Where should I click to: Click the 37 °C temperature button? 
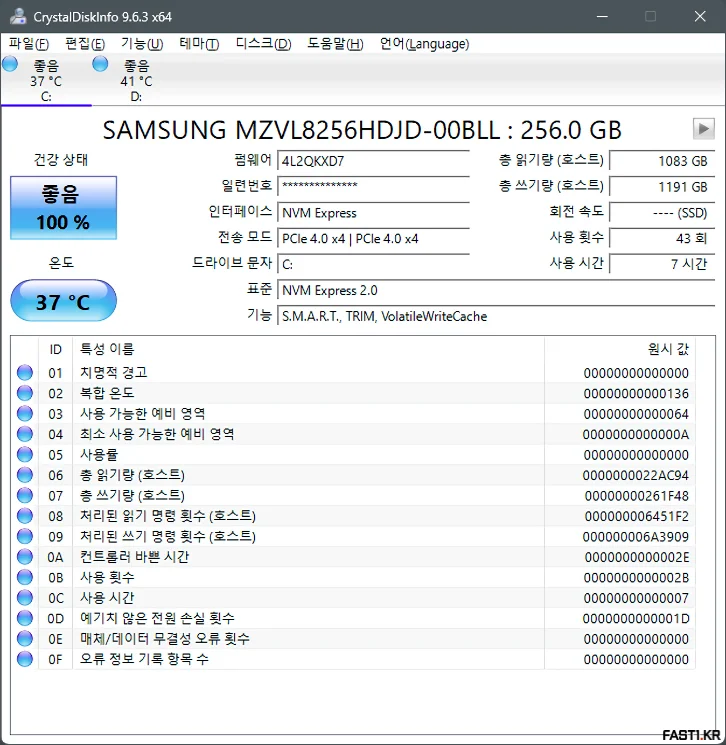click(x=63, y=301)
